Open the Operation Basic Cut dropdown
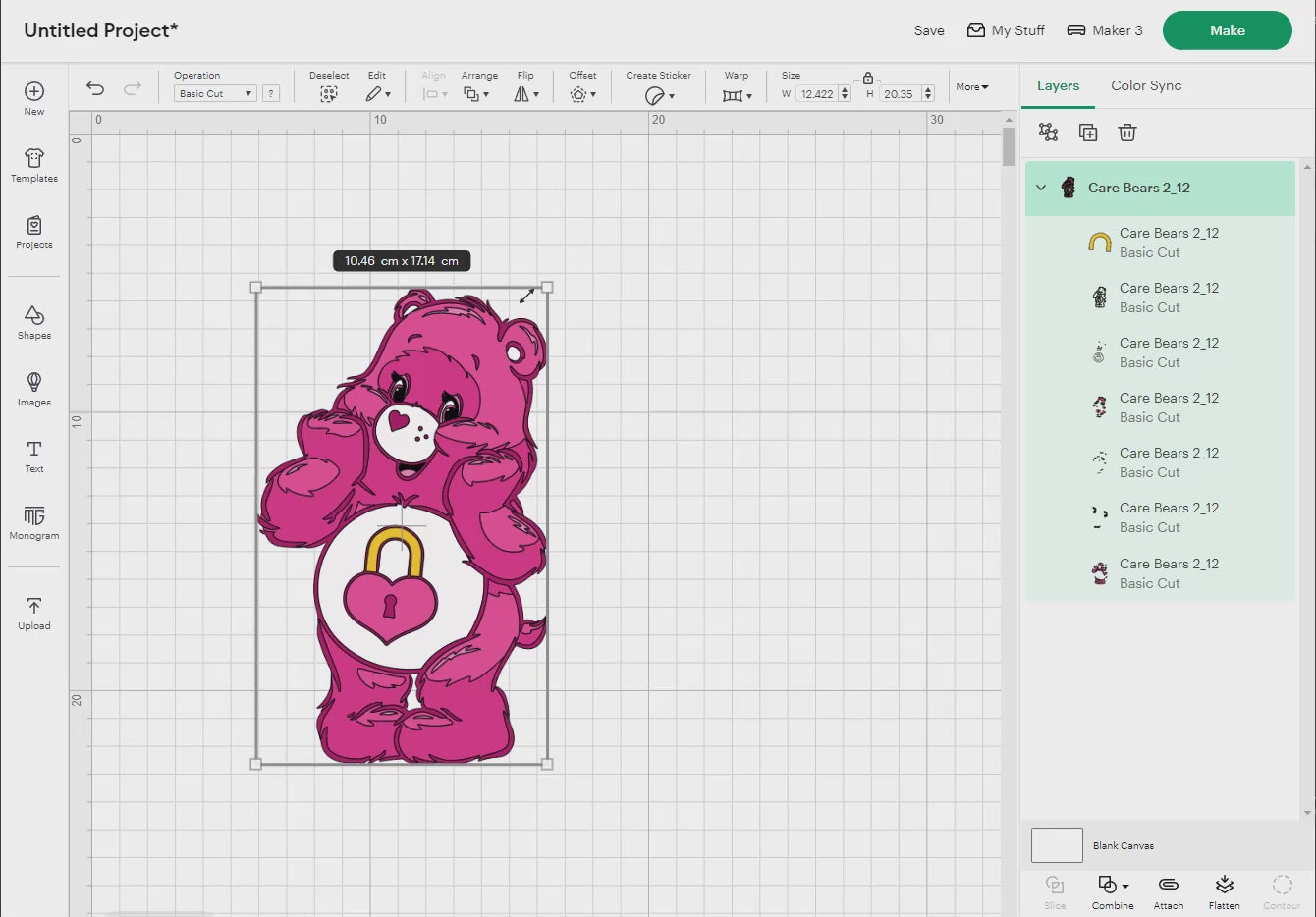This screenshot has width=1316, height=917. coord(215,93)
